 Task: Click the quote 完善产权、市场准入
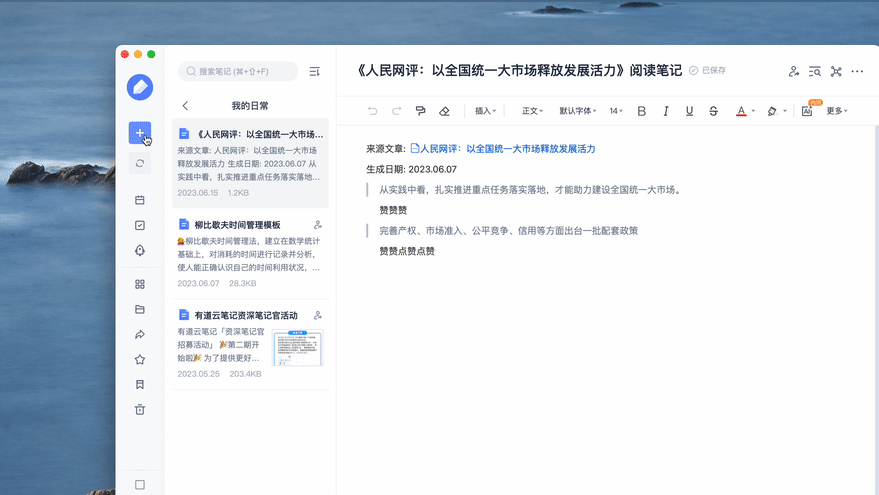pos(508,231)
